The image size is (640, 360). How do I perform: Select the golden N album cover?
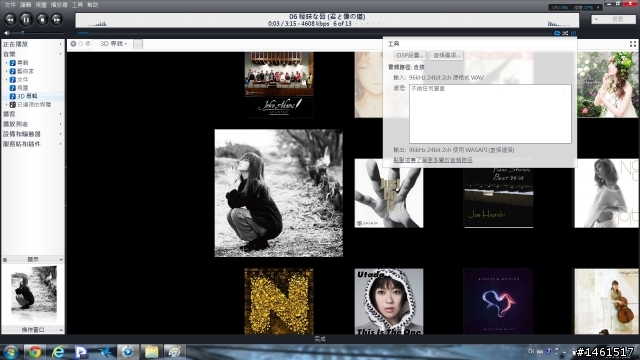[279, 301]
